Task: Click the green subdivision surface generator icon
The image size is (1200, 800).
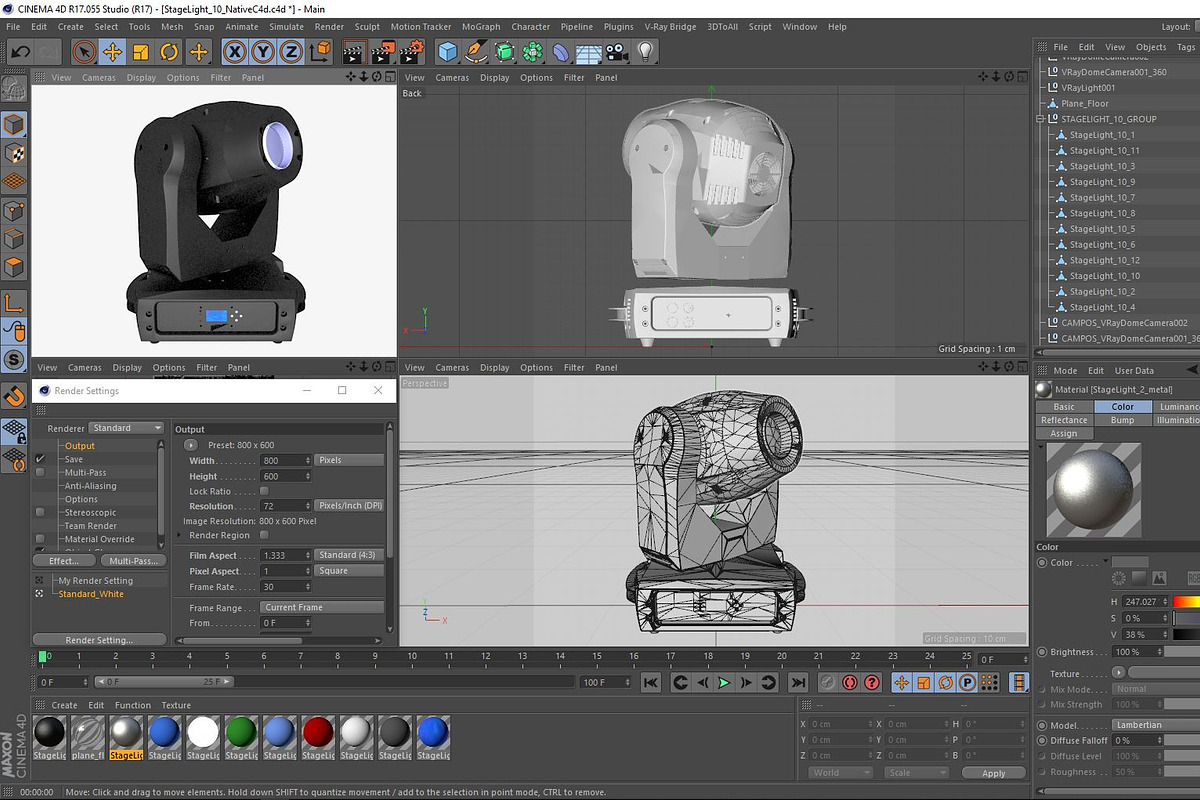Action: pos(505,52)
